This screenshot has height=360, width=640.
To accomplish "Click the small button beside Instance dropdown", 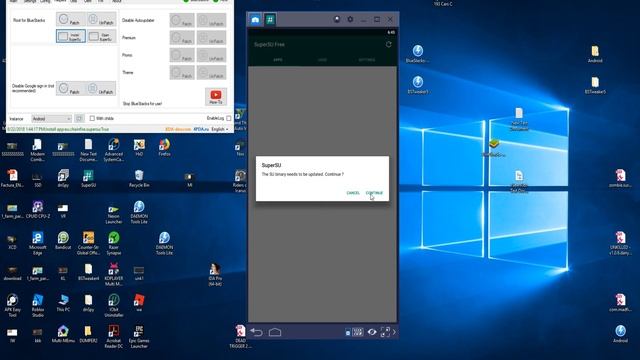I will pos(79,119).
